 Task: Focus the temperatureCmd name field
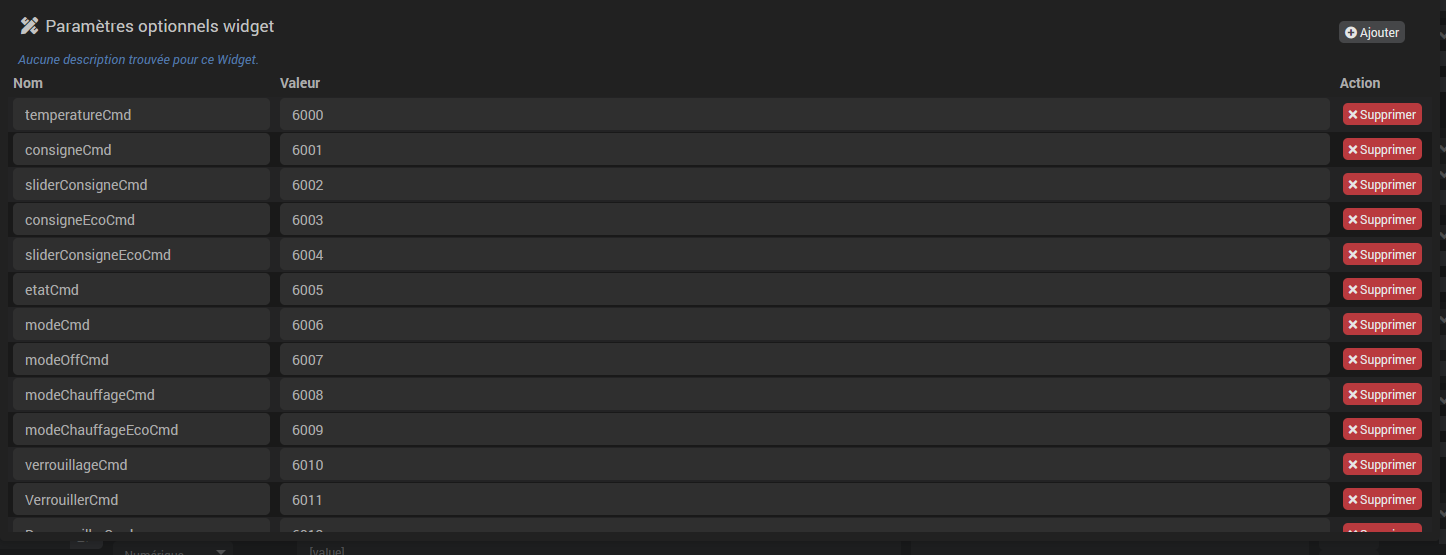pyautogui.click(x=141, y=115)
